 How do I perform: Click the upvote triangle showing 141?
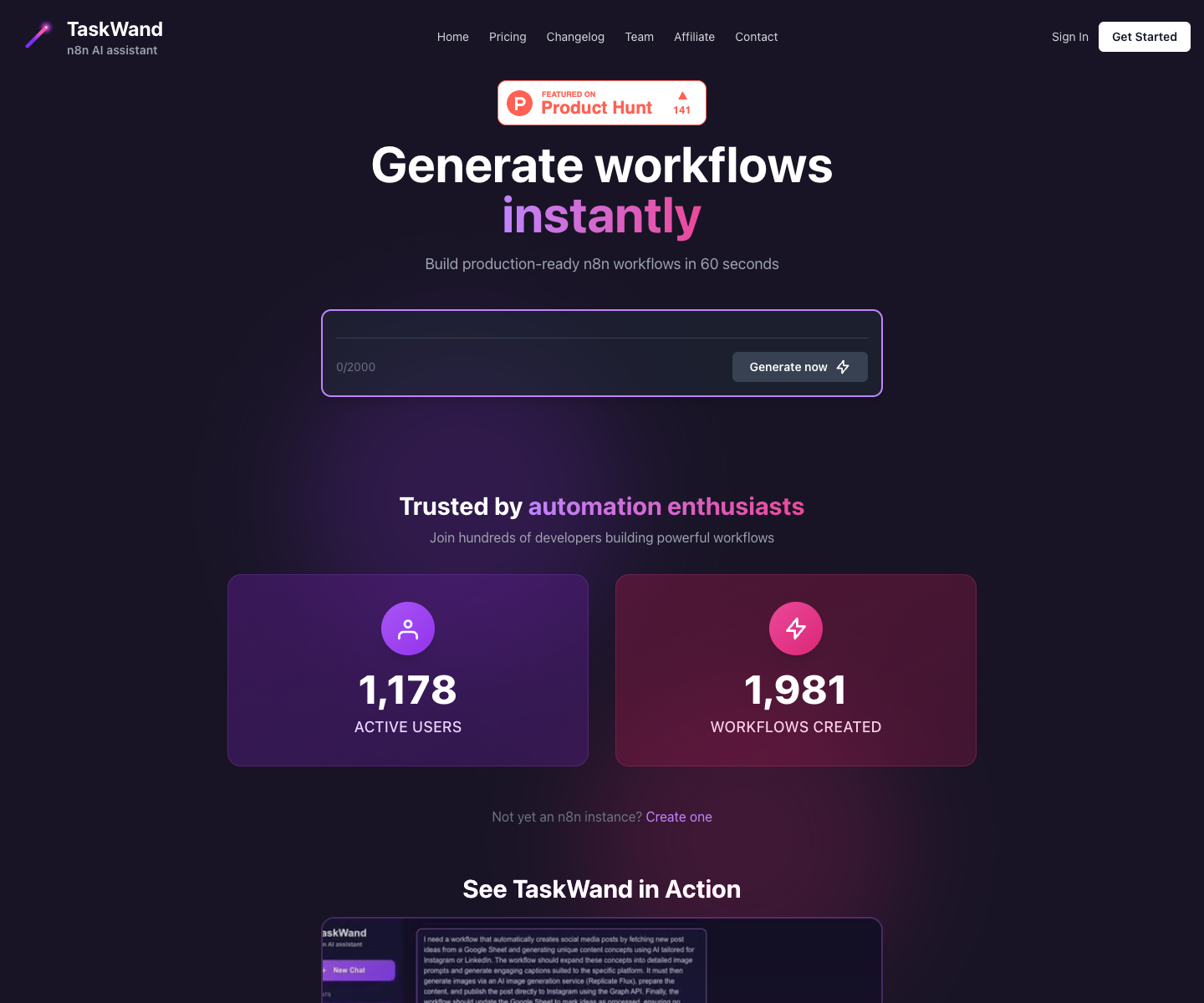682,95
